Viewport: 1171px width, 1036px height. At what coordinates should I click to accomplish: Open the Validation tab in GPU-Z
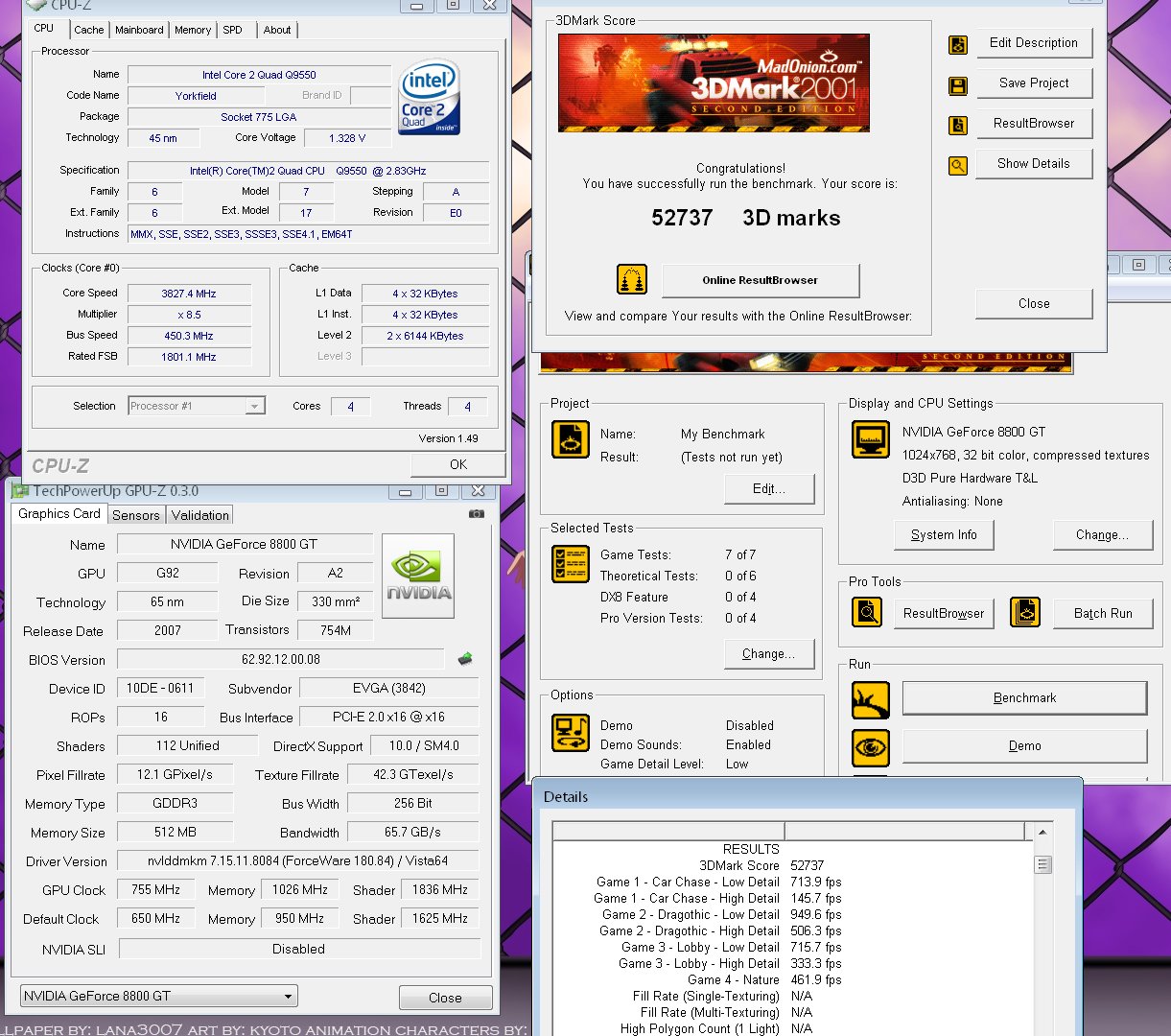(x=200, y=515)
